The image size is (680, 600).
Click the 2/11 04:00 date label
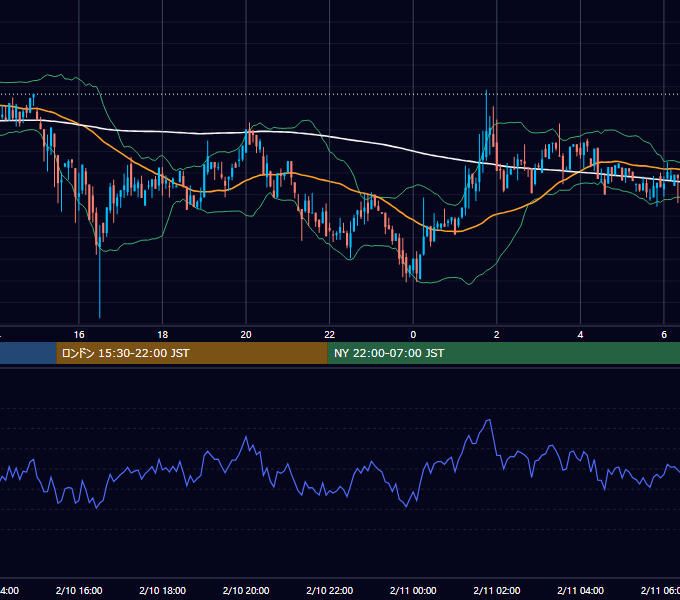[x=580, y=590]
